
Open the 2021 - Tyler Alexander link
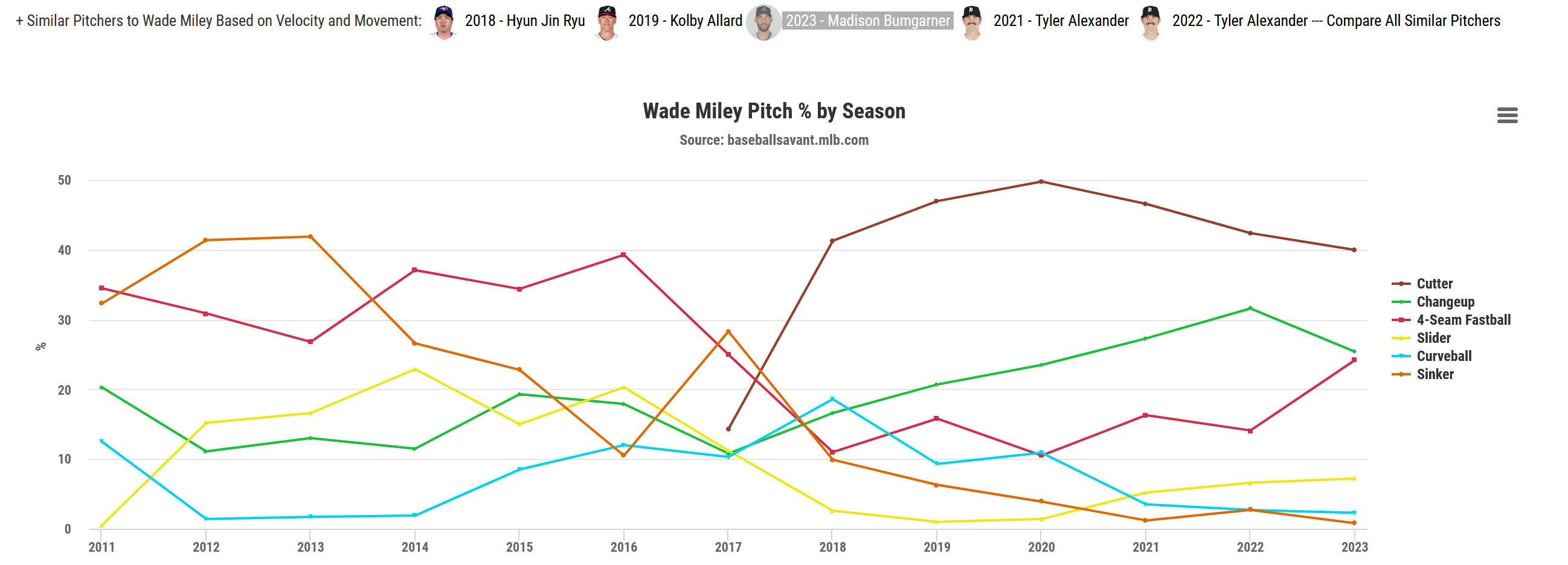pos(1061,21)
